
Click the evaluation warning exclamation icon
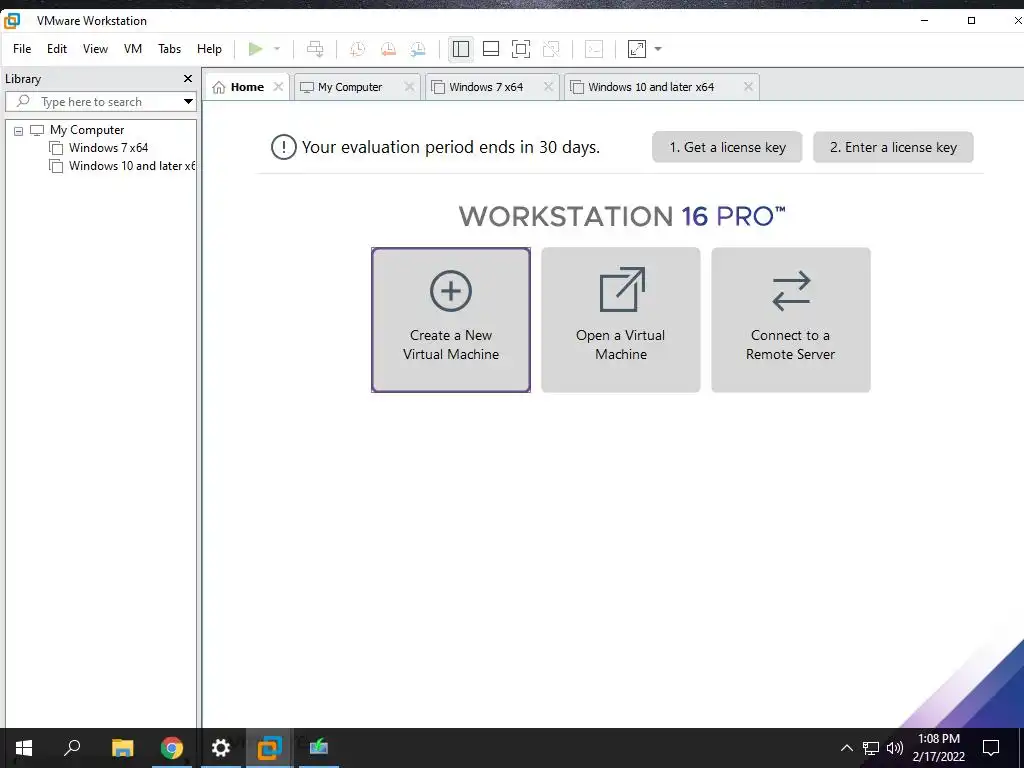tap(283, 147)
